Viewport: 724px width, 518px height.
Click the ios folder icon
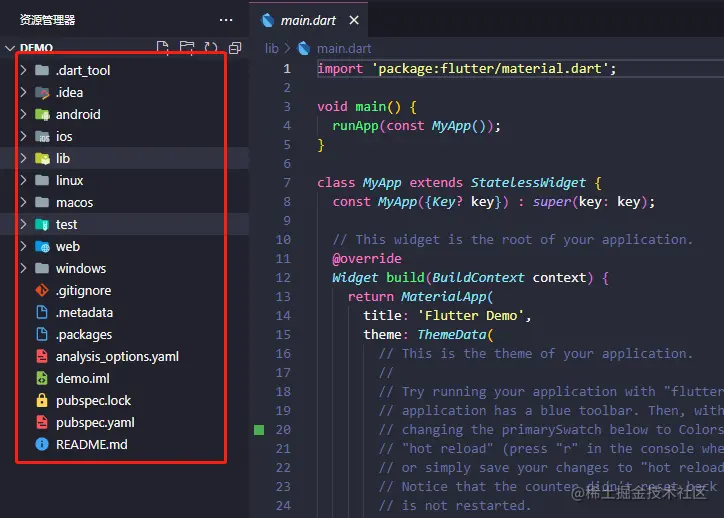42,136
